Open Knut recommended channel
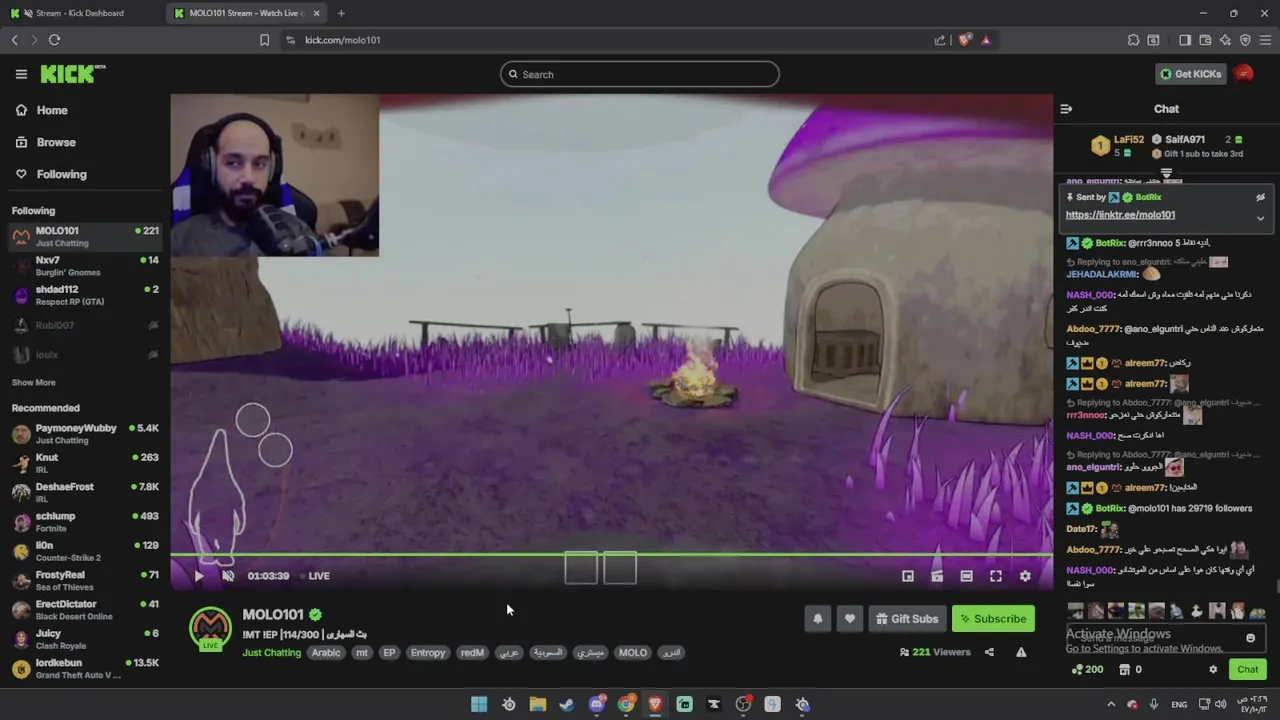 pos(85,463)
